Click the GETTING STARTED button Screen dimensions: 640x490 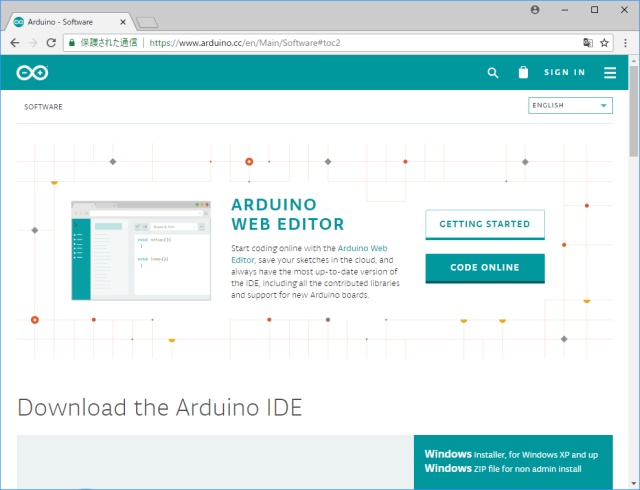485,224
